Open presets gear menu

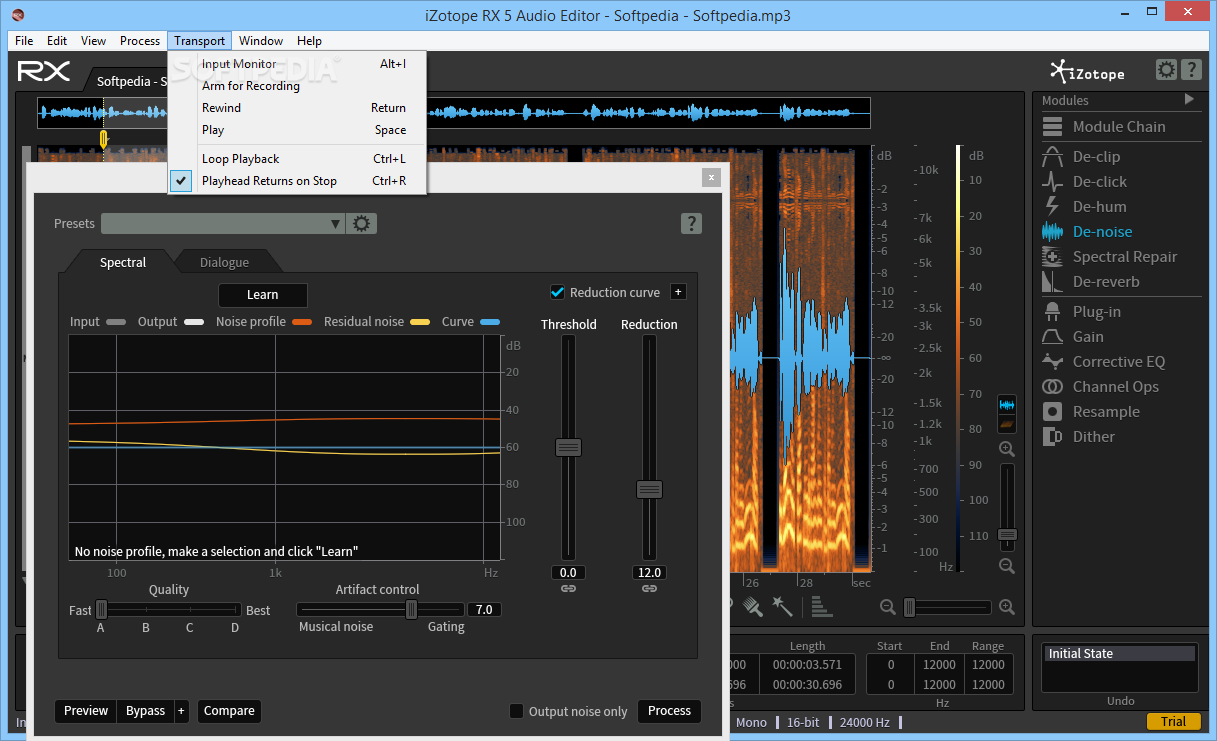pyautogui.click(x=362, y=224)
